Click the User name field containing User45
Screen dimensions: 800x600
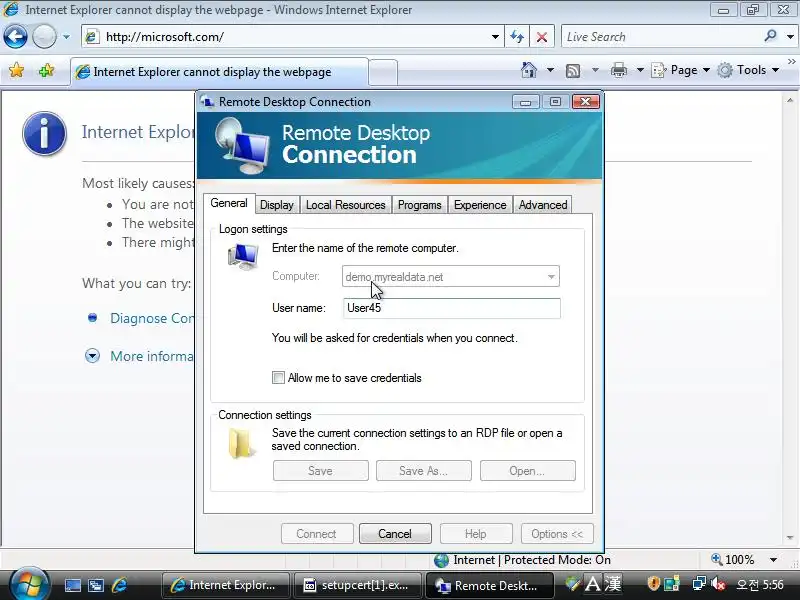(452, 308)
